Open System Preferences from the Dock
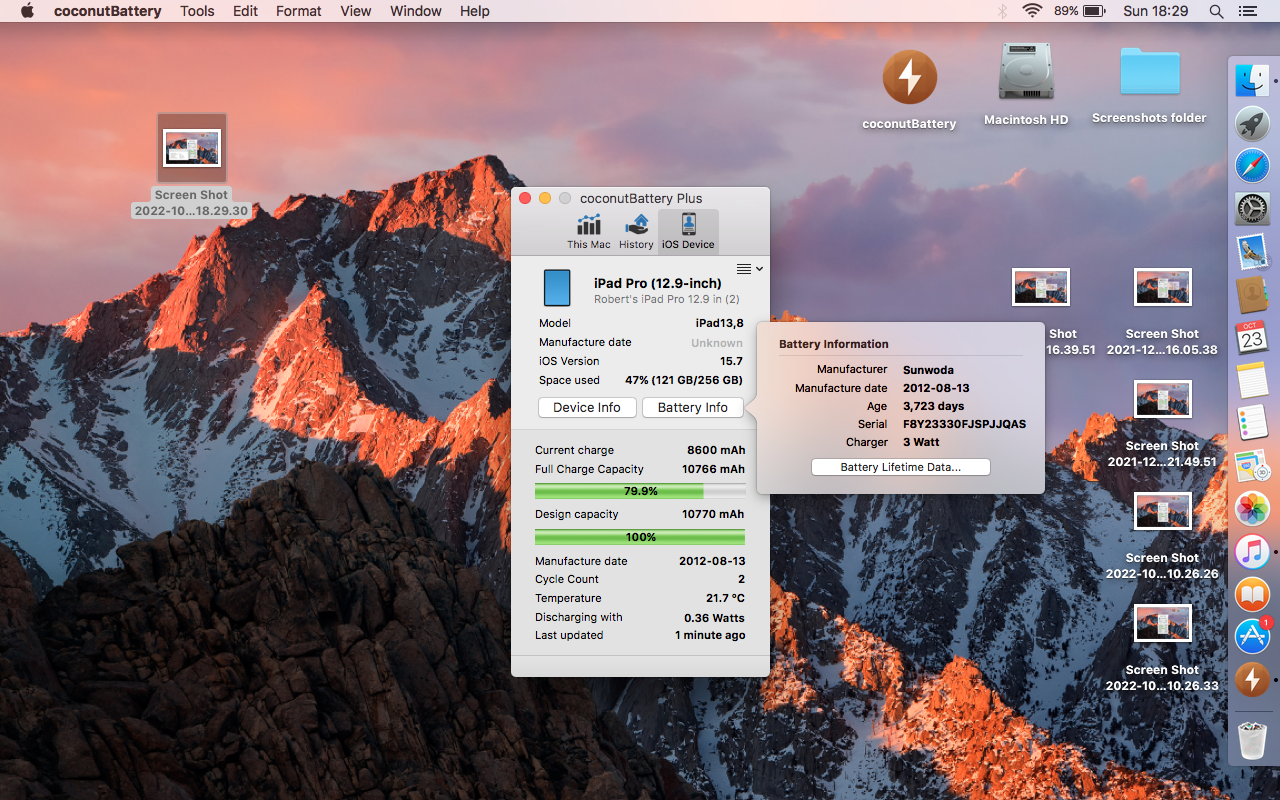This screenshot has width=1280, height=800. click(x=1252, y=208)
